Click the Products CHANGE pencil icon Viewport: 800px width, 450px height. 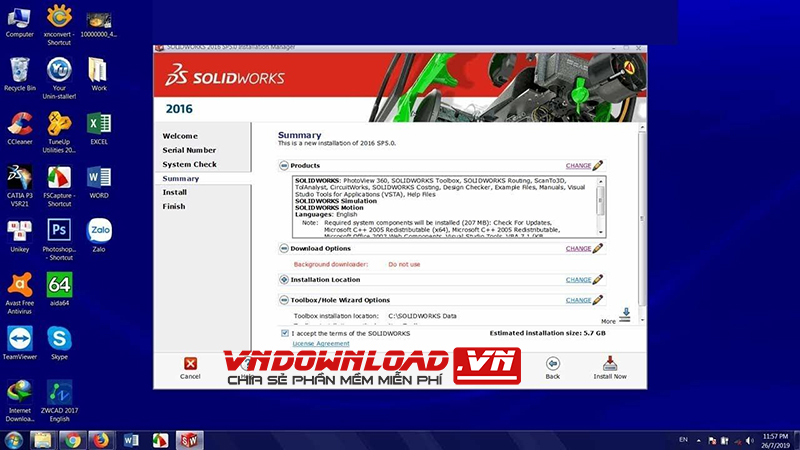597,165
